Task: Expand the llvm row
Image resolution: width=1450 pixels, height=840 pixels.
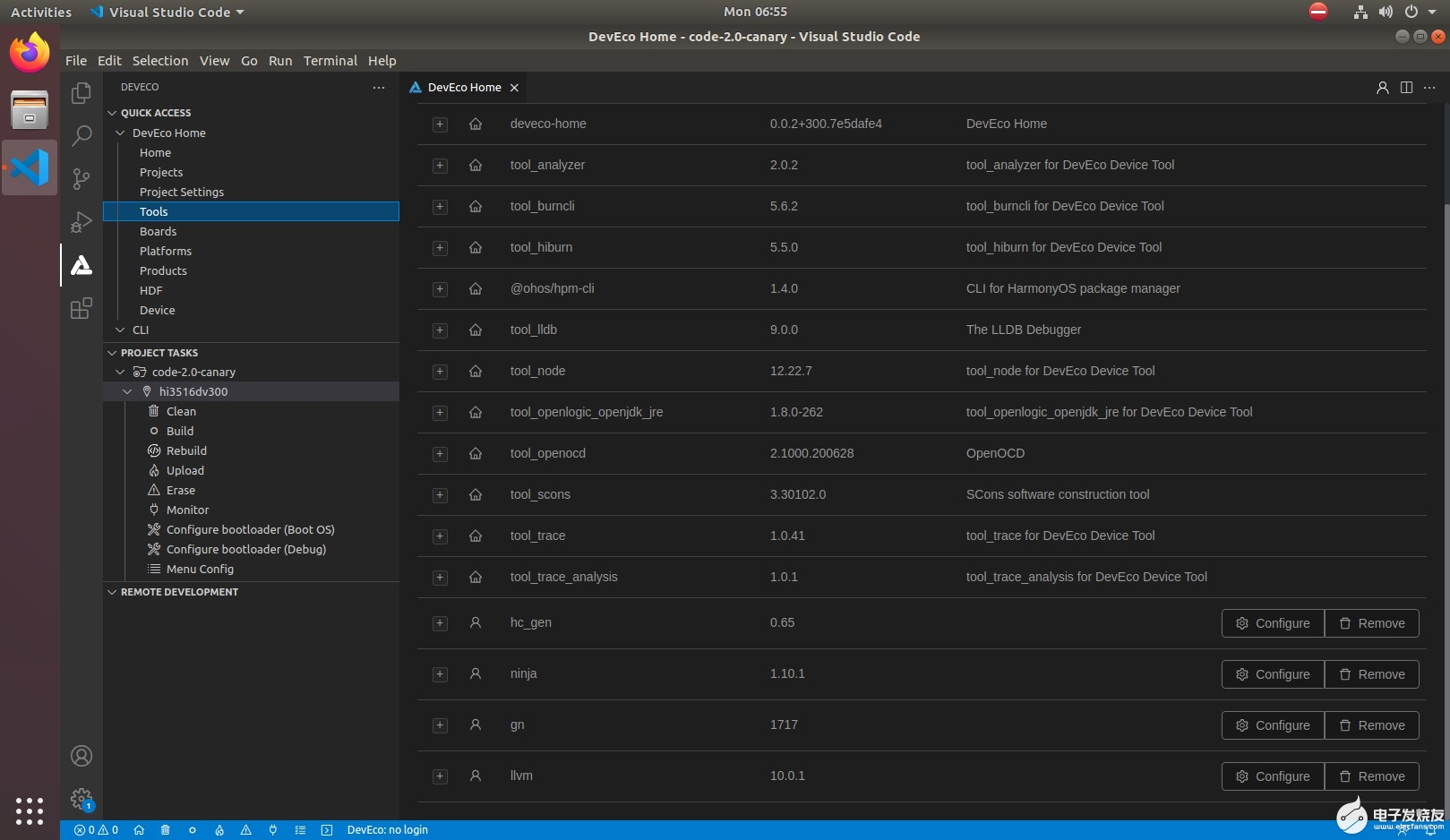Action: (440, 776)
